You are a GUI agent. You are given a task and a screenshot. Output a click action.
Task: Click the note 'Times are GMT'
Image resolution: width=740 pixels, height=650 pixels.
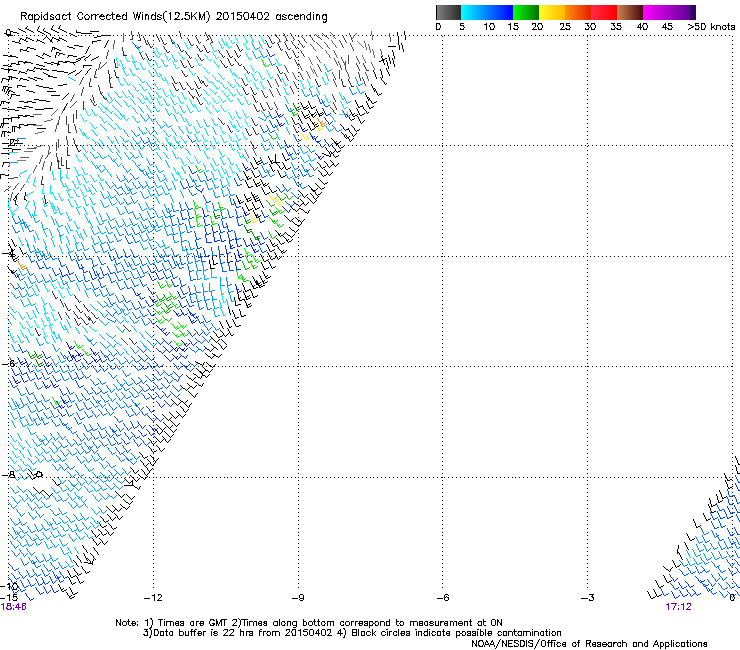193,623
